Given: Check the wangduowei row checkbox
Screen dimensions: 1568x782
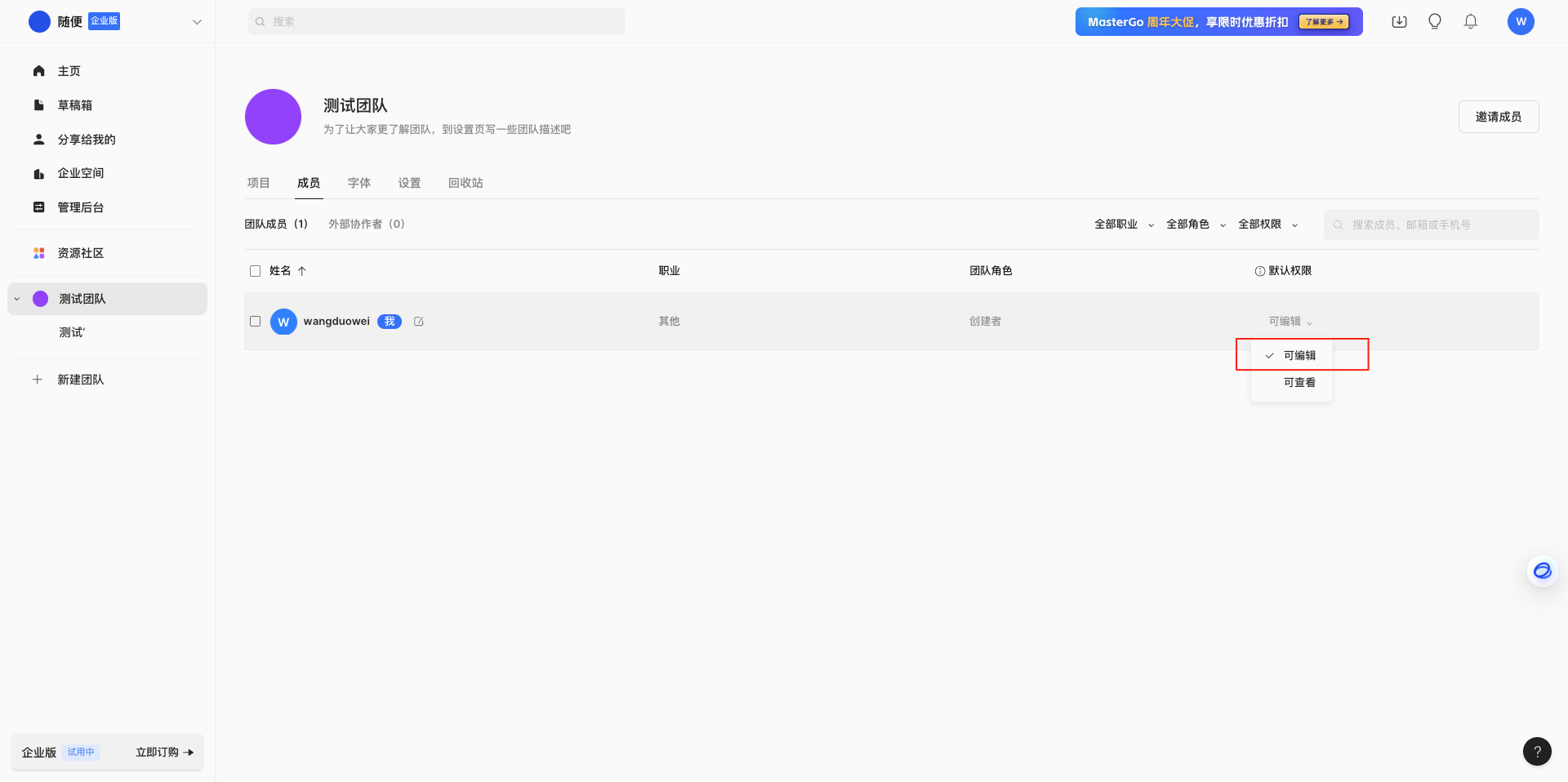Looking at the screenshot, I should (x=255, y=322).
